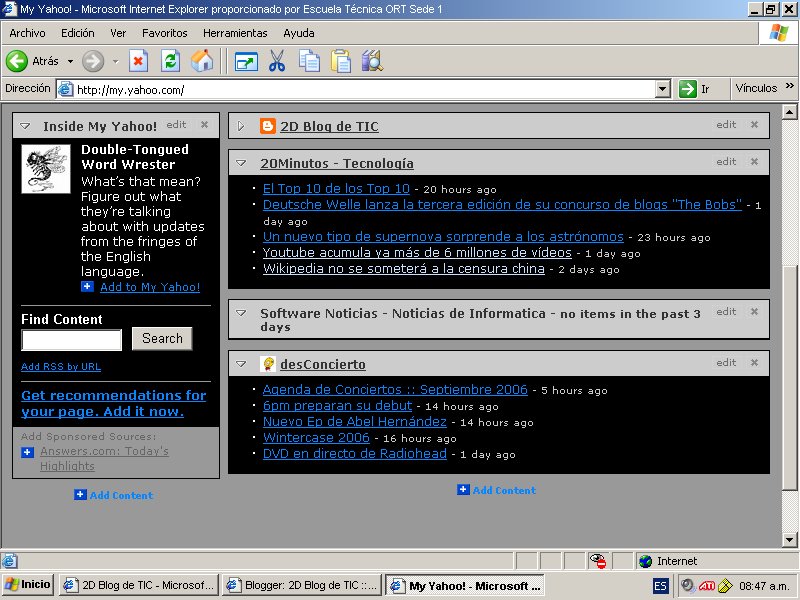This screenshot has height=600, width=800.
Task: Go back with the Atrás button
Action: 32,61
